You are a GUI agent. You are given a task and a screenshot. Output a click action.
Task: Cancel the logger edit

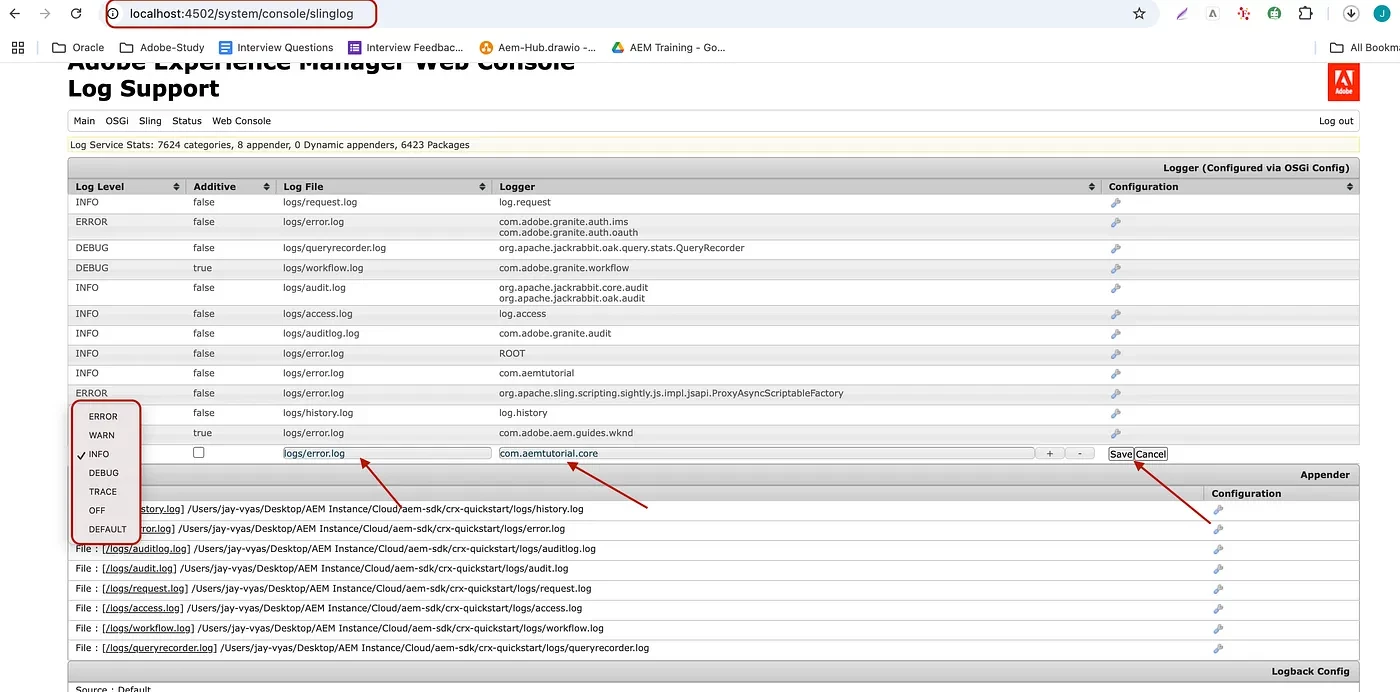[1151, 454]
